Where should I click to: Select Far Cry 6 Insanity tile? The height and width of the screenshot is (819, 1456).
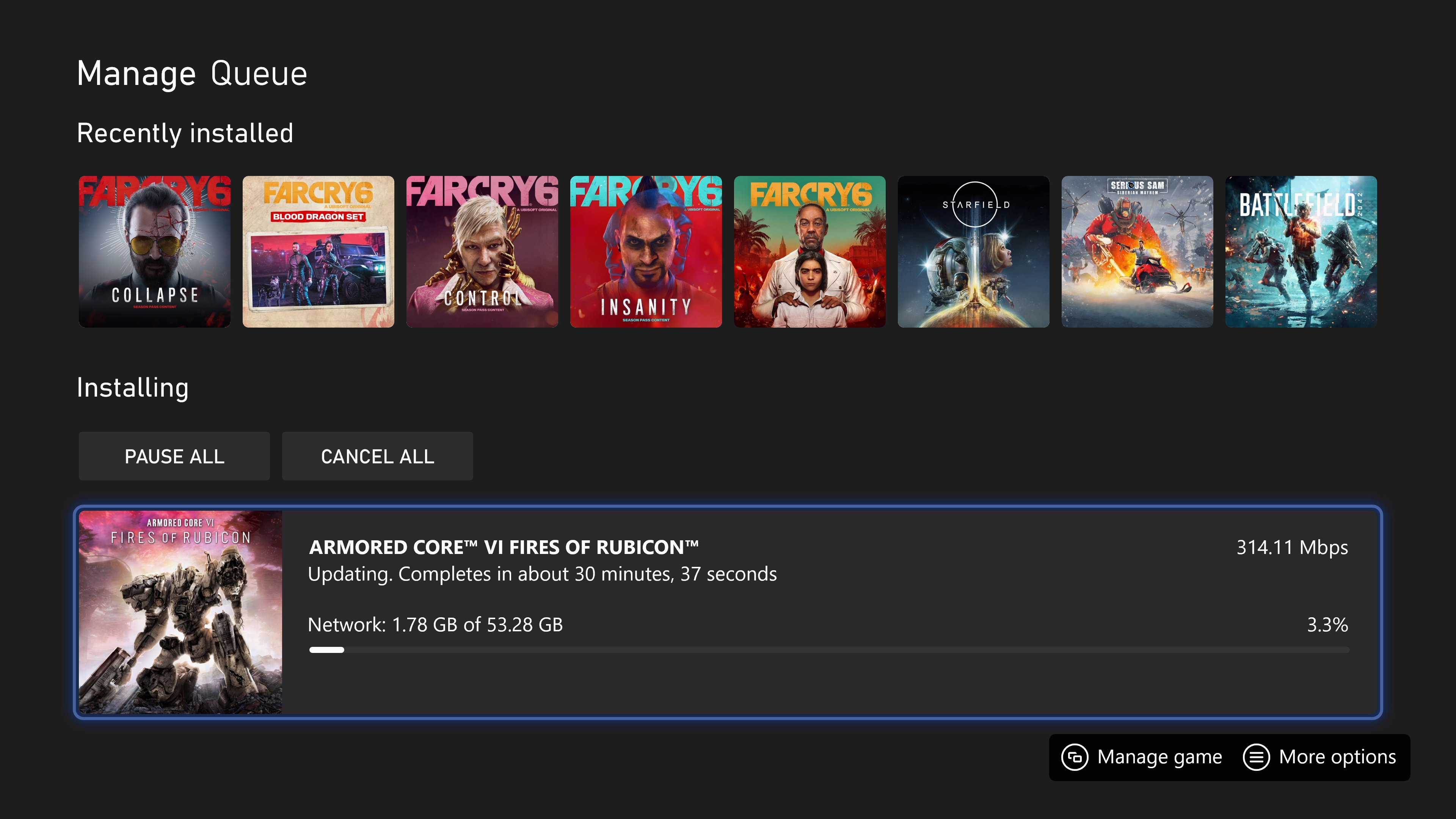point(646,251)
